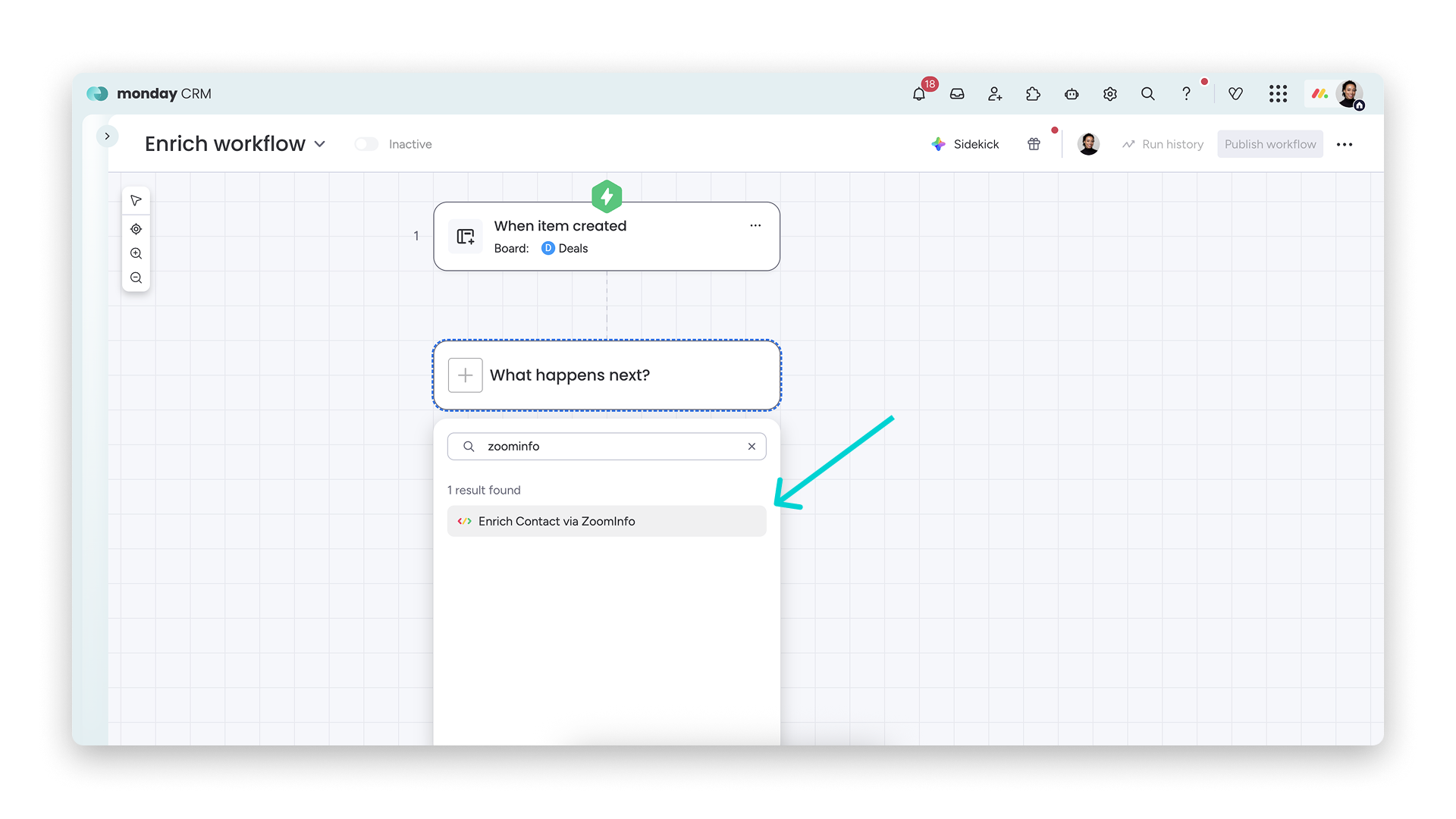Image resolution: width=1456 pixels, height=819 pixels.
Task: Click the invite members icon
Action: click(x=995, y=94)
